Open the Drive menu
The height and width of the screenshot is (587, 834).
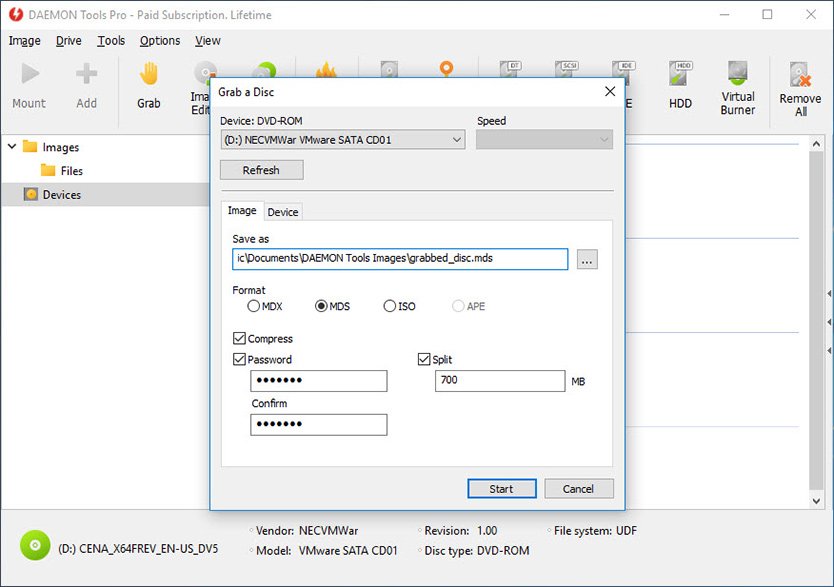click(x=69, y=41)
